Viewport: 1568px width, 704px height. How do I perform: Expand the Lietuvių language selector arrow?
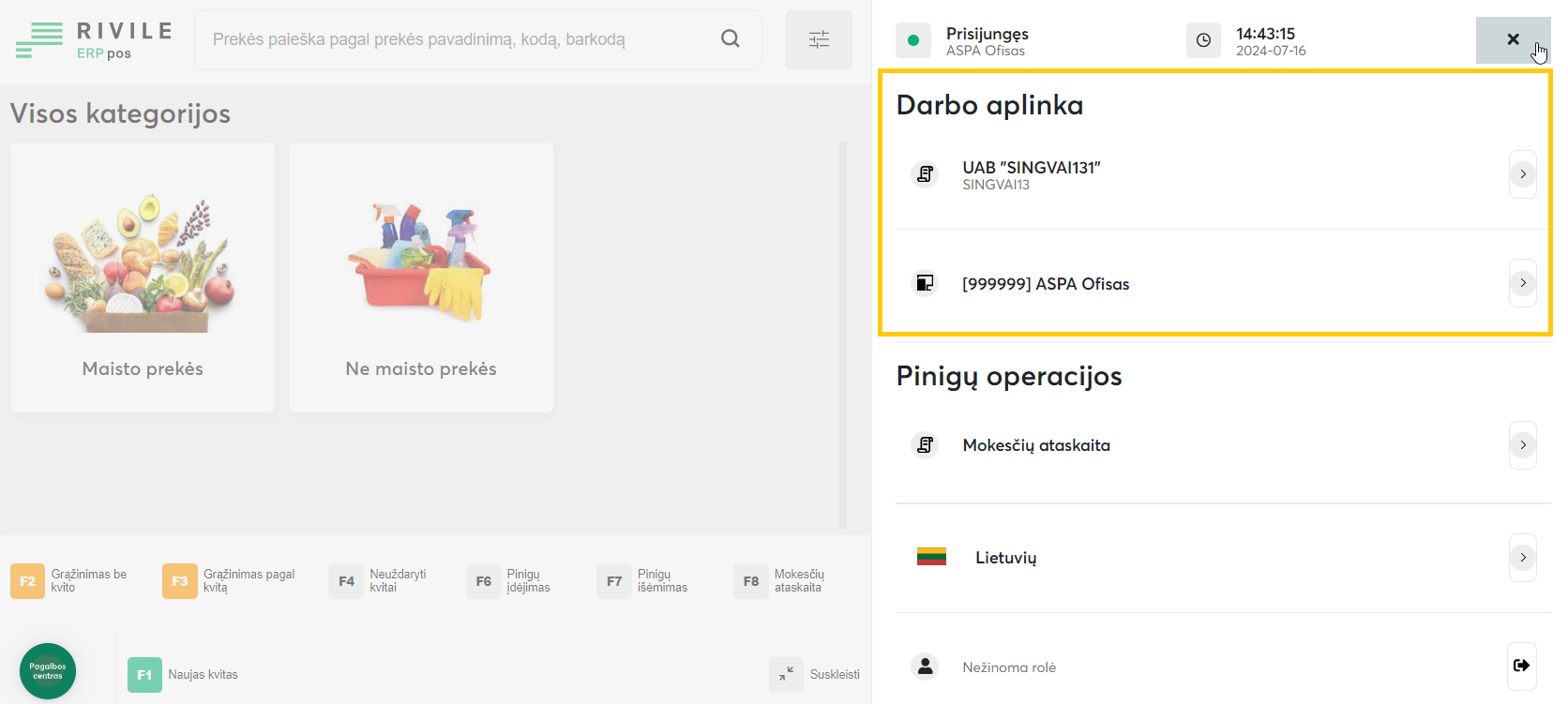tap(1522, 558)
